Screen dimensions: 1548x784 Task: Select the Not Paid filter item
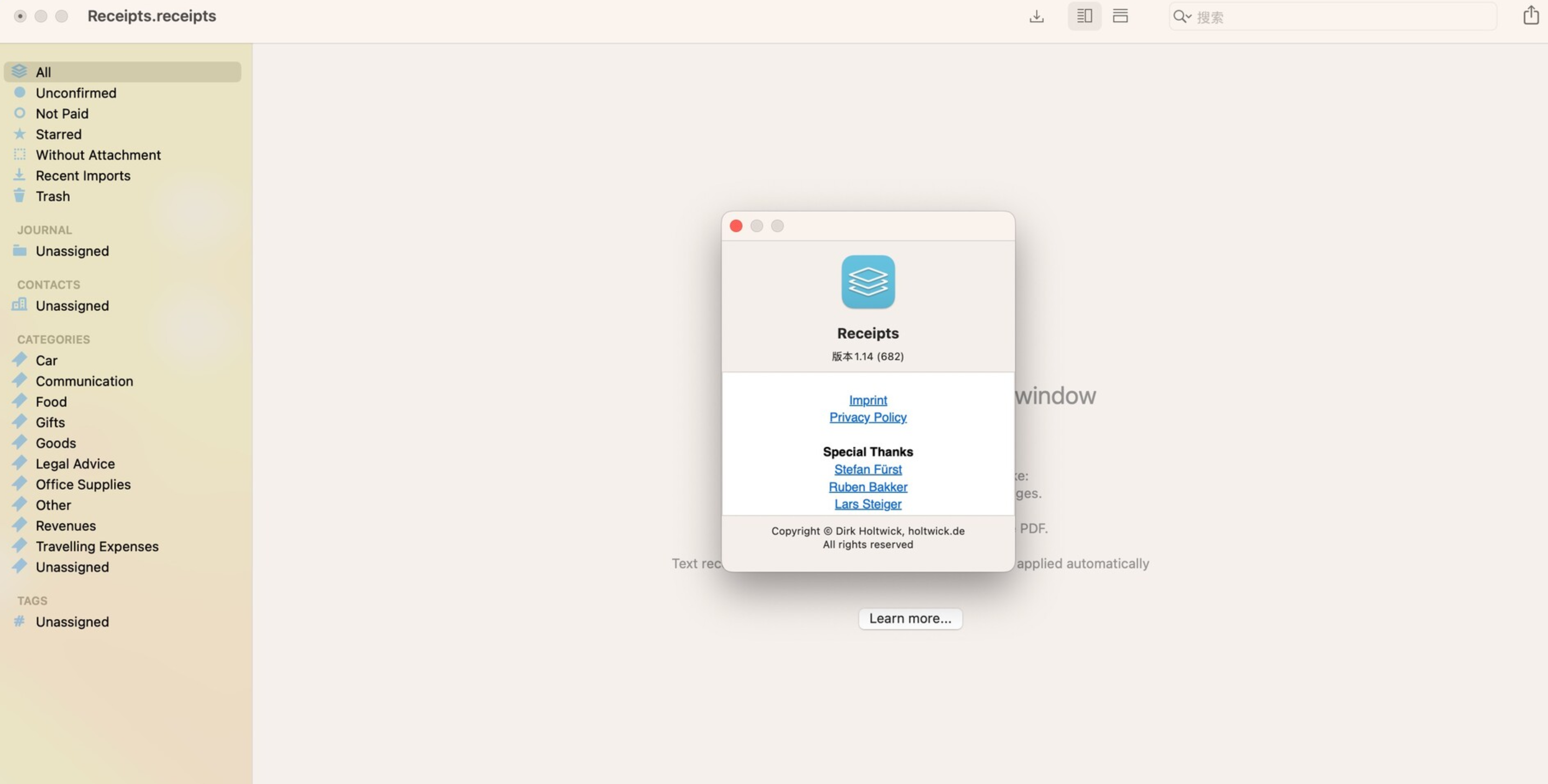62,113
